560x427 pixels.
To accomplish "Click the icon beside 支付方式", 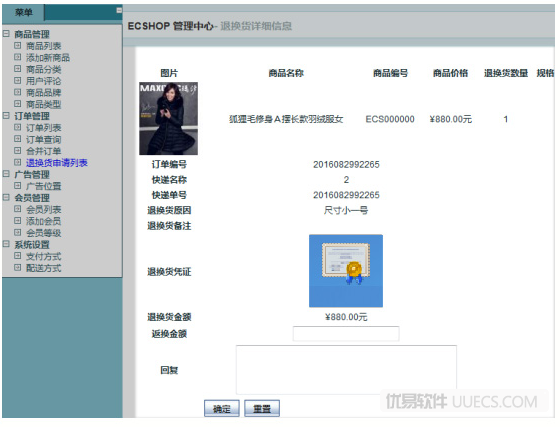I will coord(18,256).
